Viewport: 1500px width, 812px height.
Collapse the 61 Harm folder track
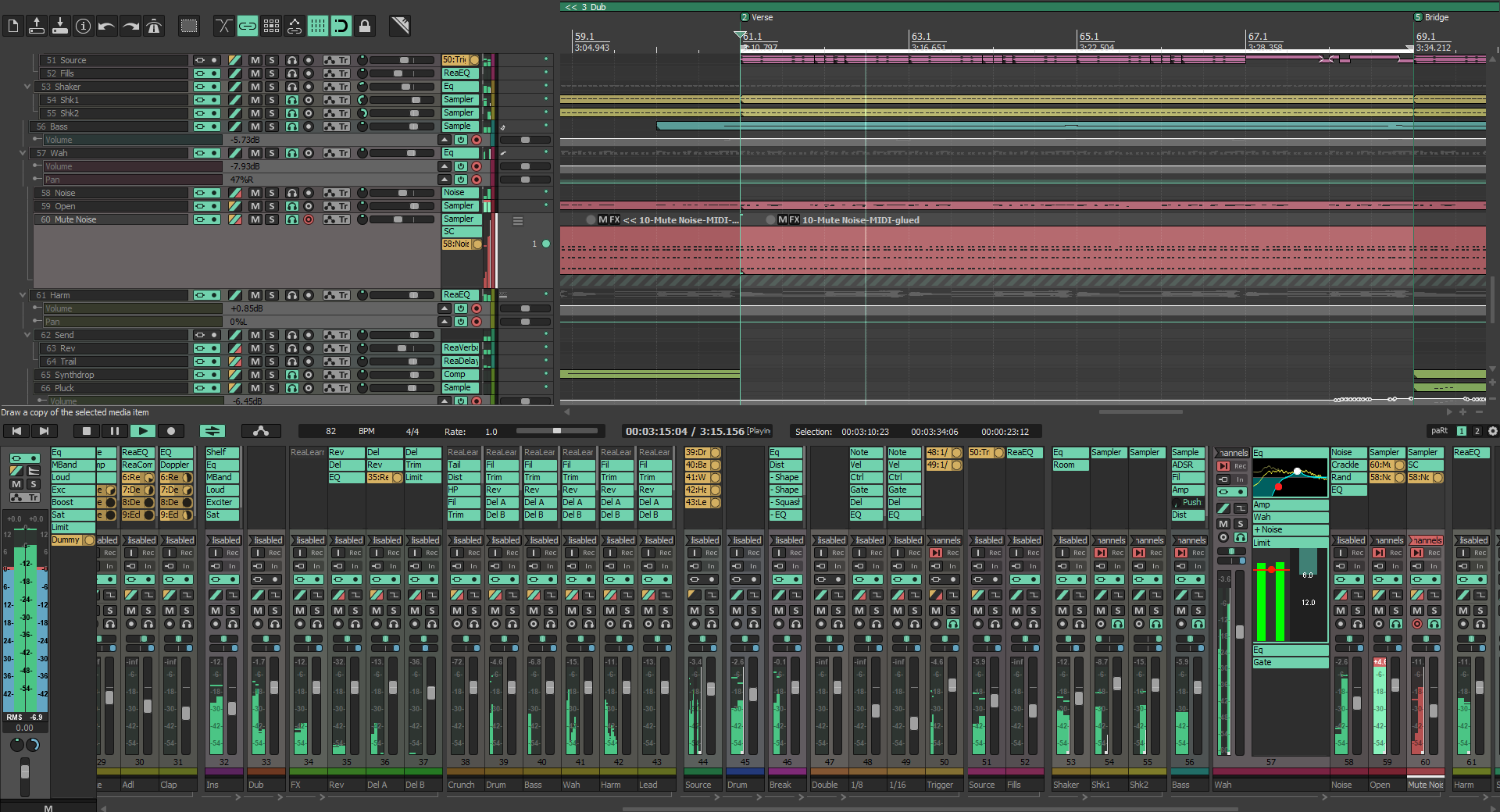22,295
